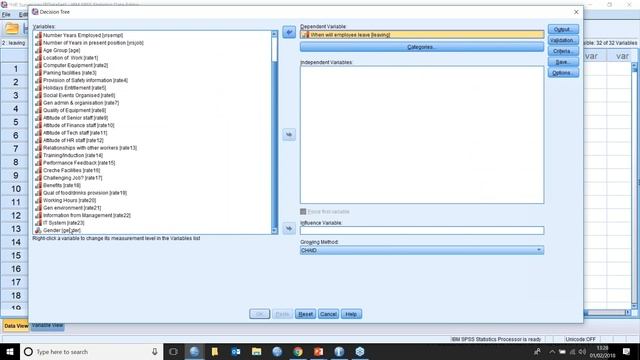Select Gen admin & organisation [rate7]

click(x=81, y=103)
